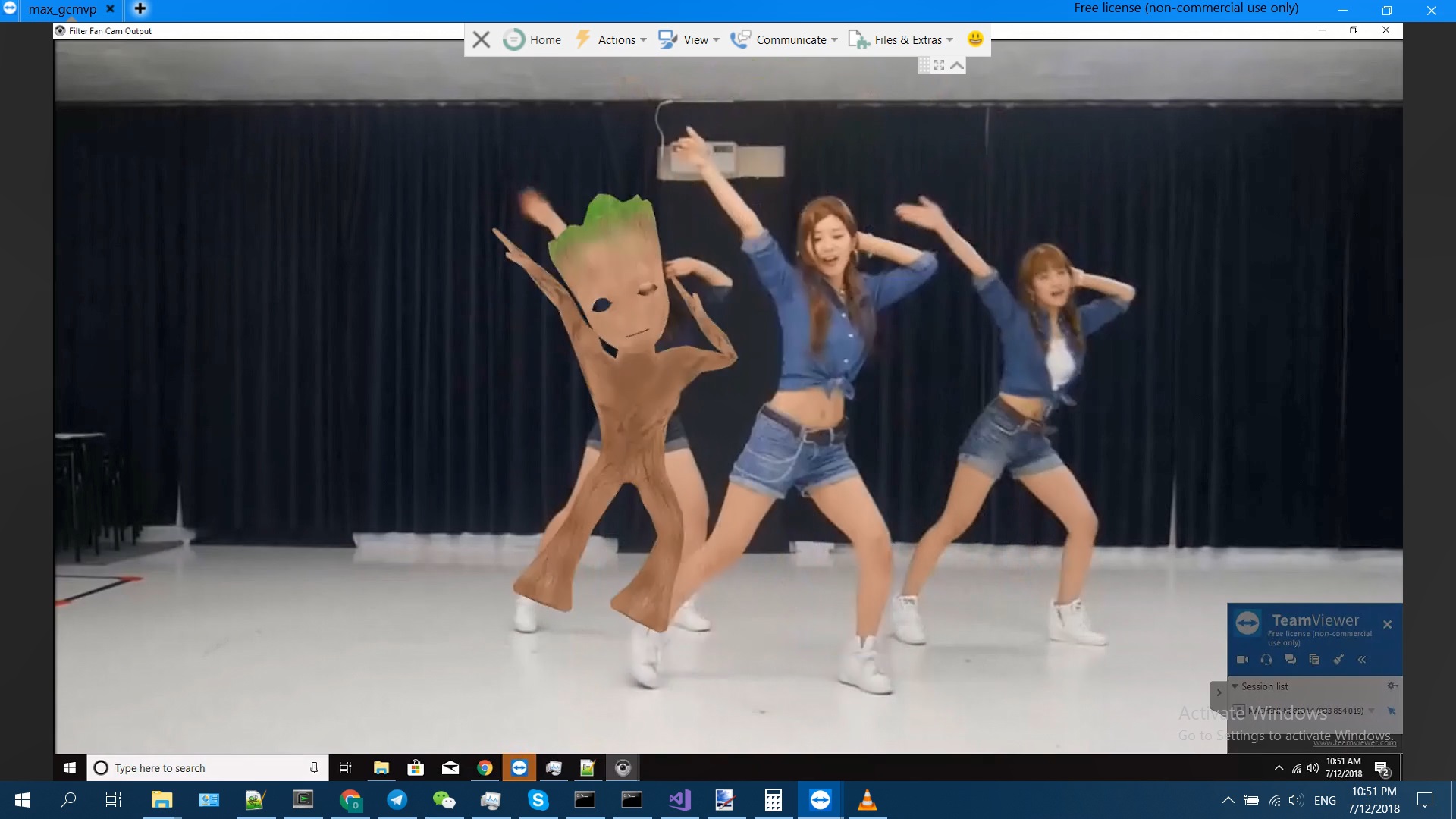This screenshot has height=819, width=1456.
Task: Click the whiteboard brush icon
Action: (x=1338, y=660)
